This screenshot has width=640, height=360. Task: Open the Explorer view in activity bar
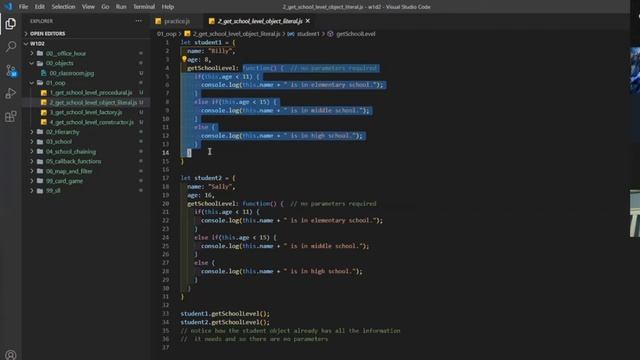click(11, 24)
